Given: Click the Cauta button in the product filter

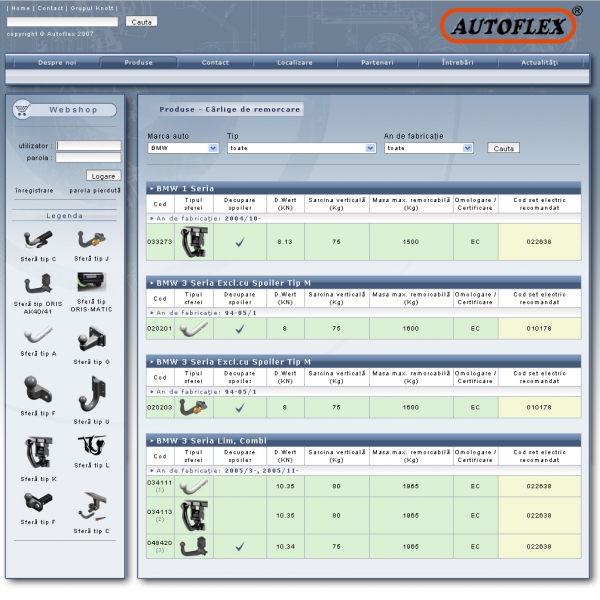Looking at the screenshot, I should coord(503,148).
